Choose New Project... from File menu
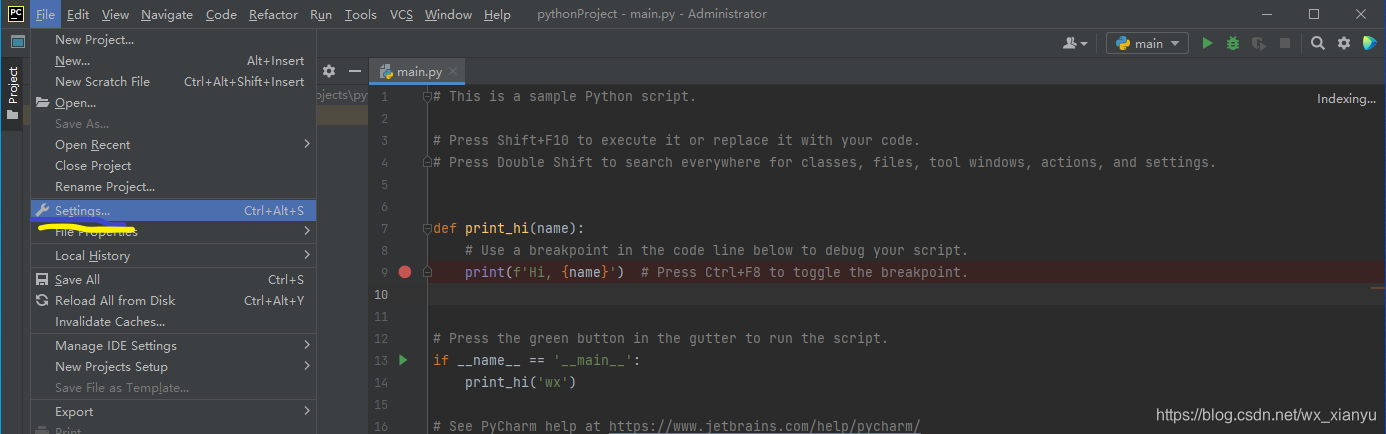This screenshot has height=434, width=1386. 174,39
